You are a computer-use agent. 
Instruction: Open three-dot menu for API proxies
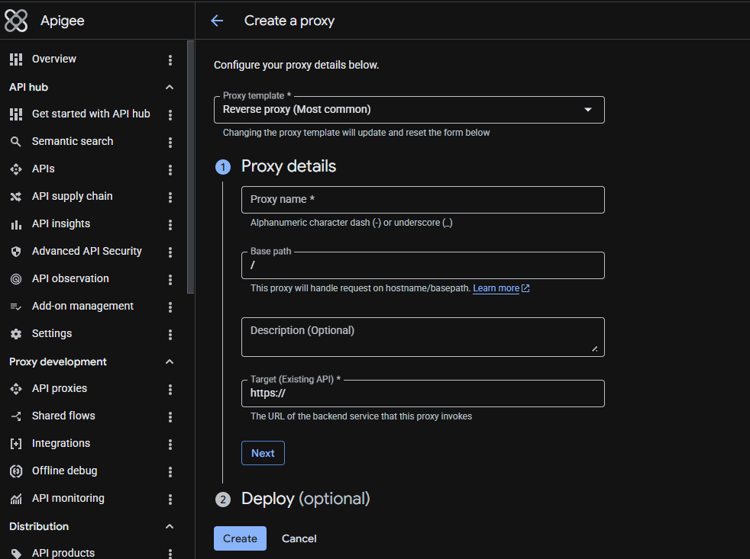tap(170, 389)
